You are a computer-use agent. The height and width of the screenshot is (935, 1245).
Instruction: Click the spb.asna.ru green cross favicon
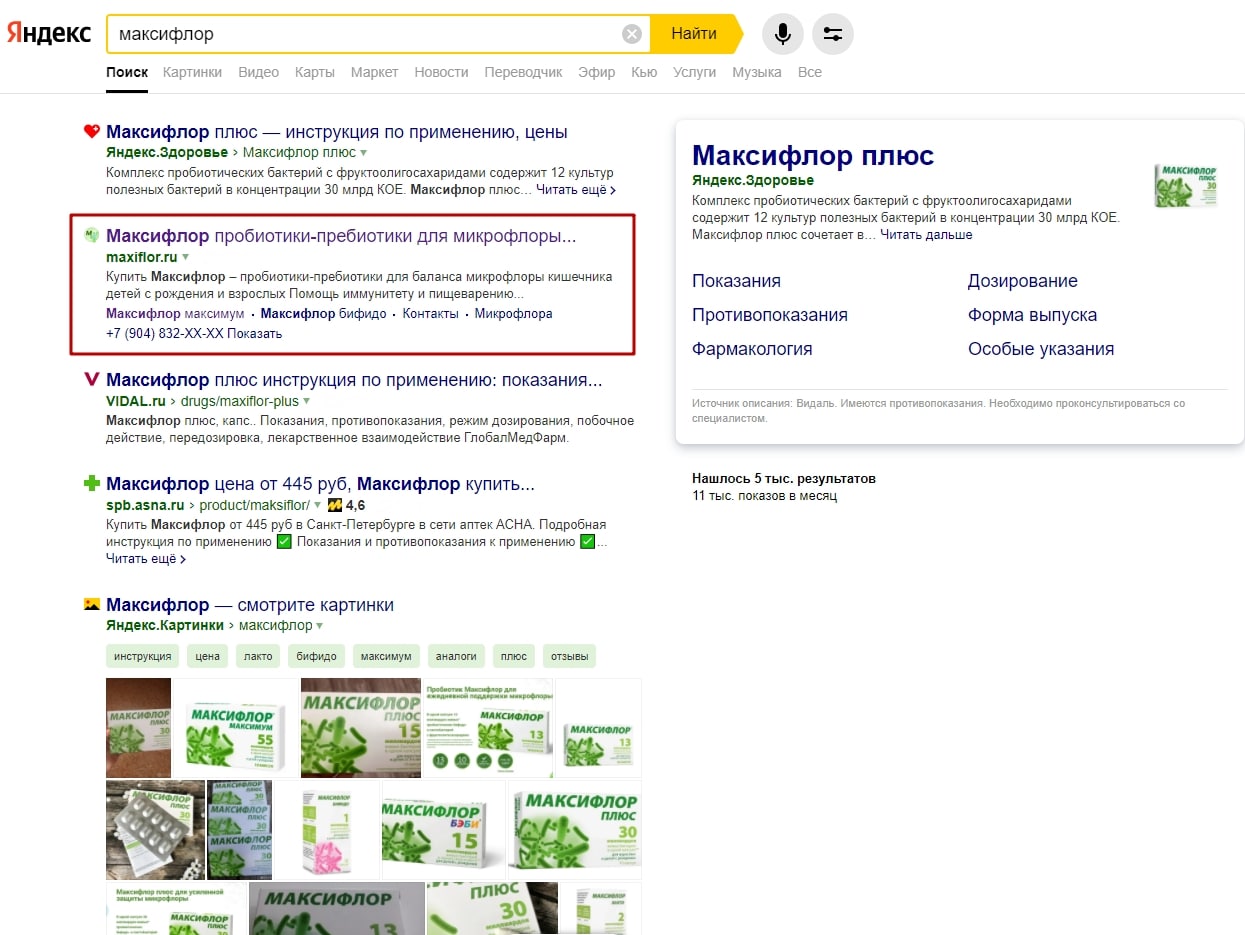click(91, 484)
